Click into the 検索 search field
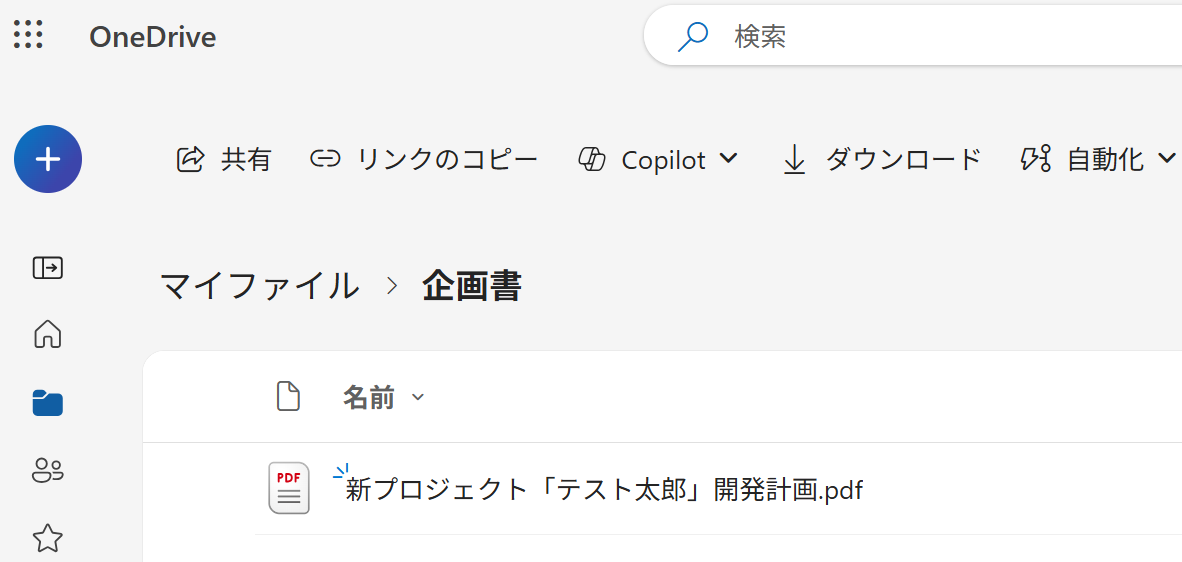The width and height of the screenshot is (1182, 562). click(x=900, y=37)
